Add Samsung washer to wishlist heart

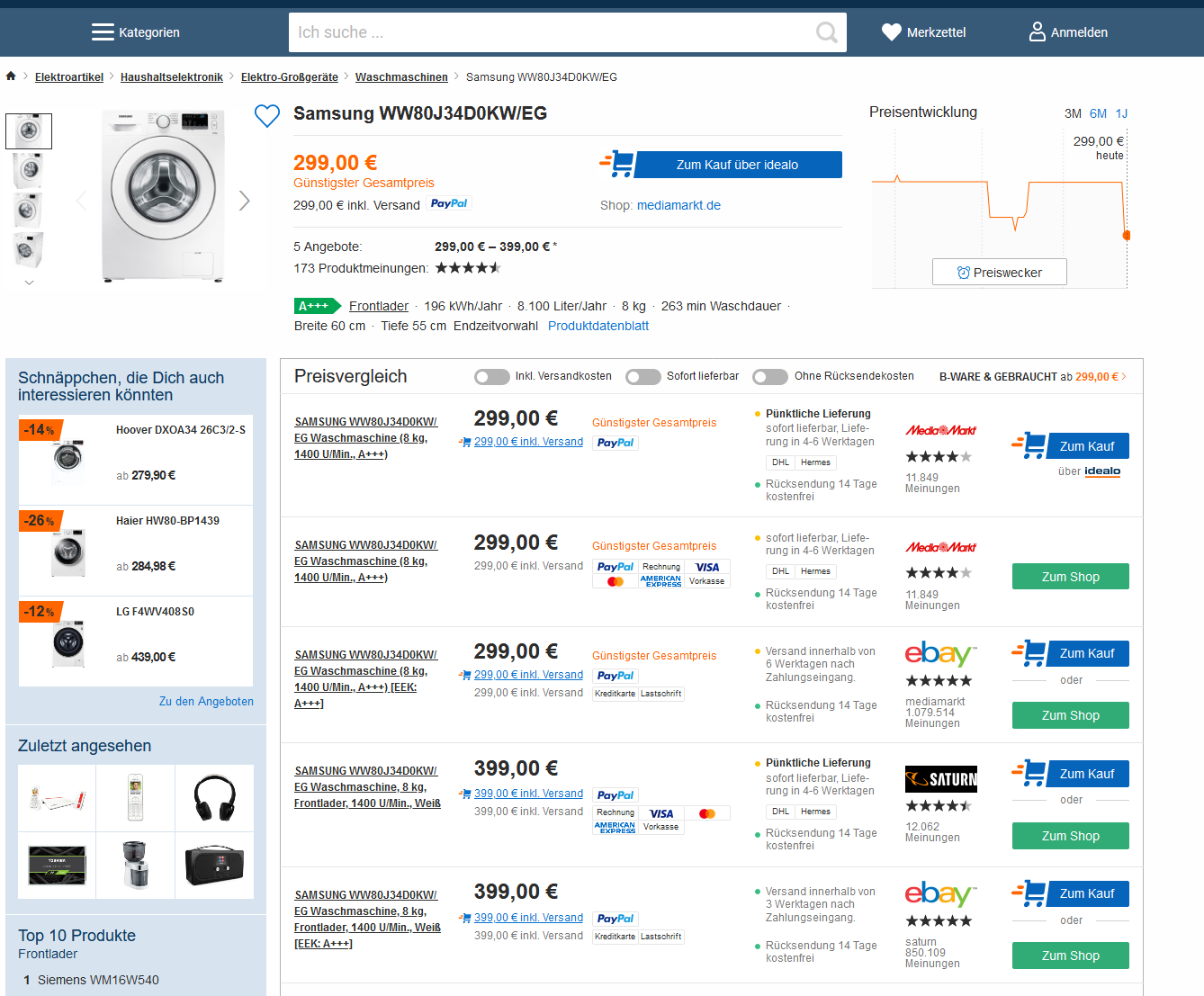[x=267, y=116]
